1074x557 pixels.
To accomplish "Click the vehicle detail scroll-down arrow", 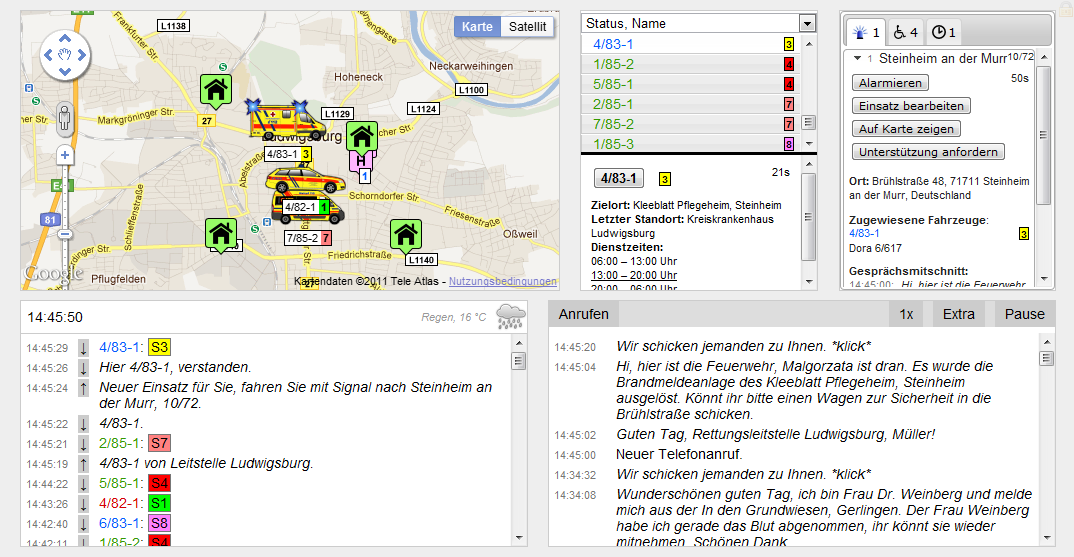I will 809,282.
